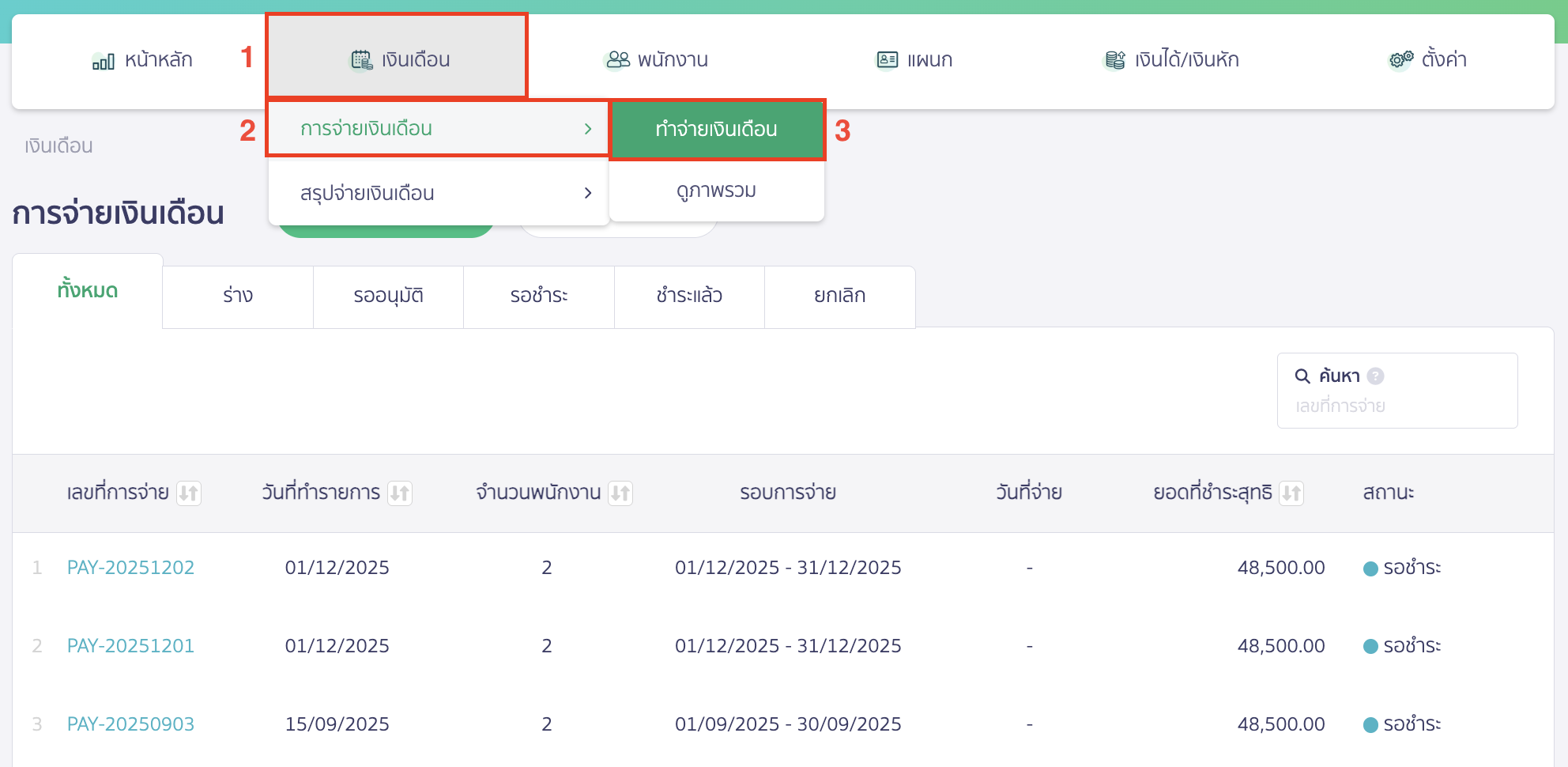Select the ร่าง tab
Image resolution: width=1568 pixels, height=767 pixels.
[x=237, y=296]
